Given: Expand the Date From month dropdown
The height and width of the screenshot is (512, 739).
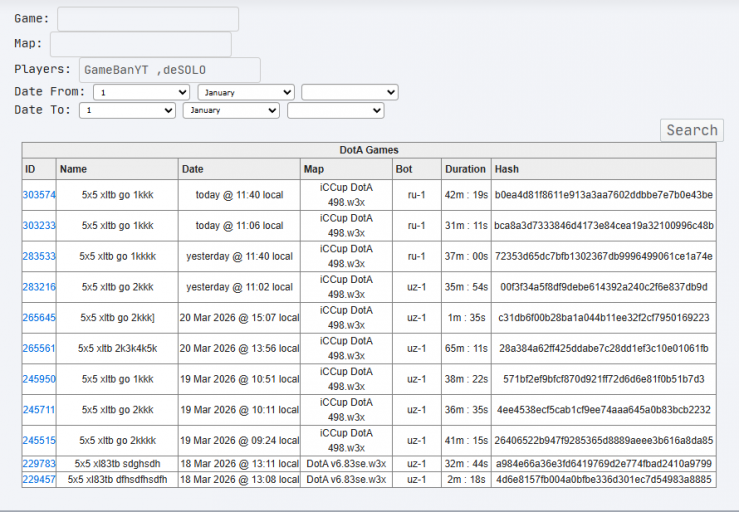Looking at the screenshot, I should (x=246, y=92).
